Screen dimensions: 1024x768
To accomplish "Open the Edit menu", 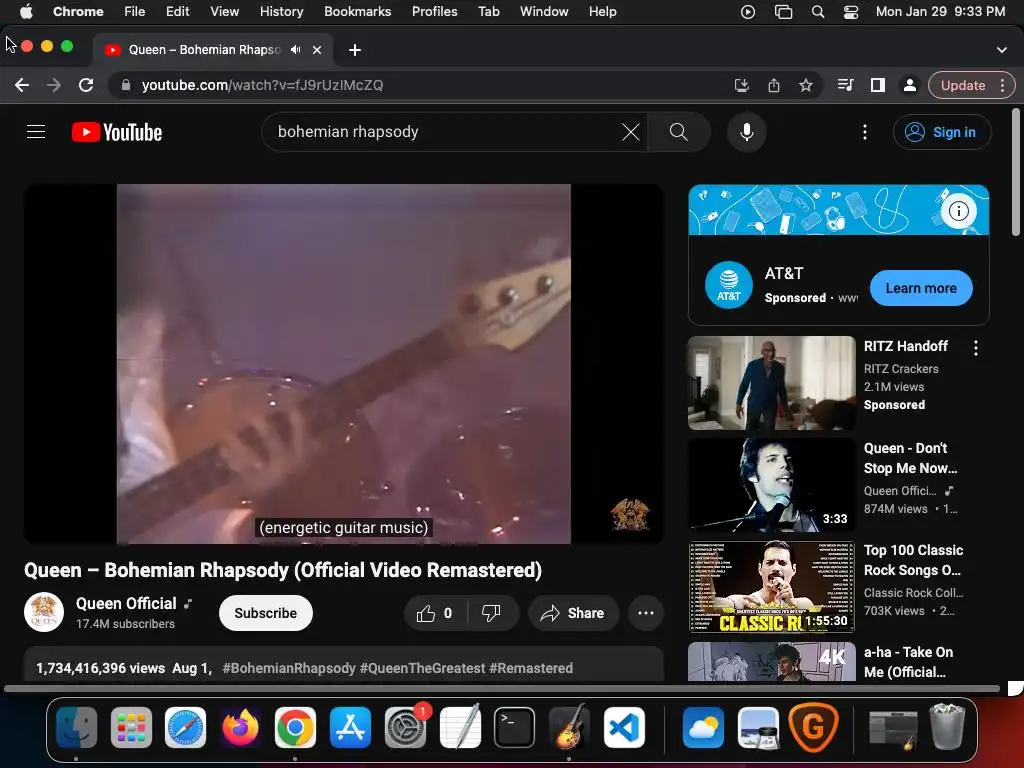I will point(177,11).
